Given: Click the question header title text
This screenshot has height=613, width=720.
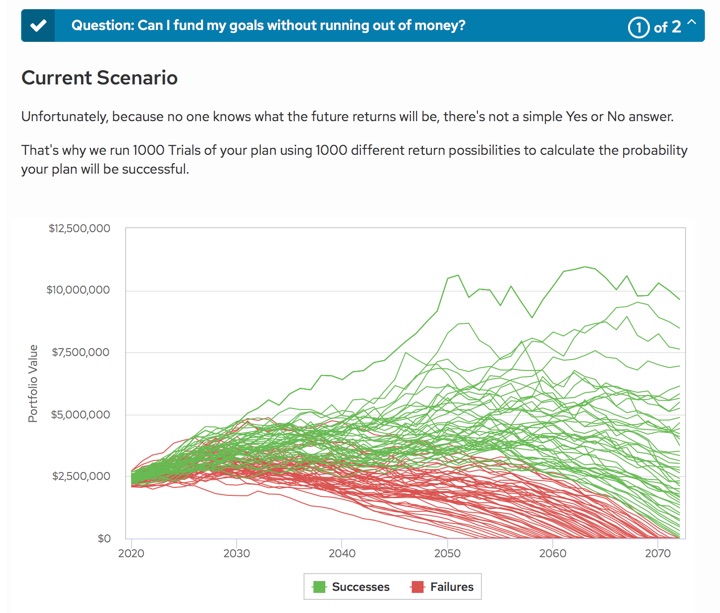Looking at the screenshot, I should click(268, 26).
